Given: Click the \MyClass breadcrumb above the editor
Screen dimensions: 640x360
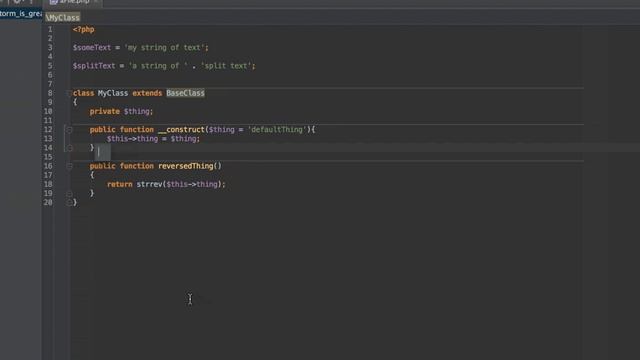Looking at the screenshot, I should click(x=63, y=18).
